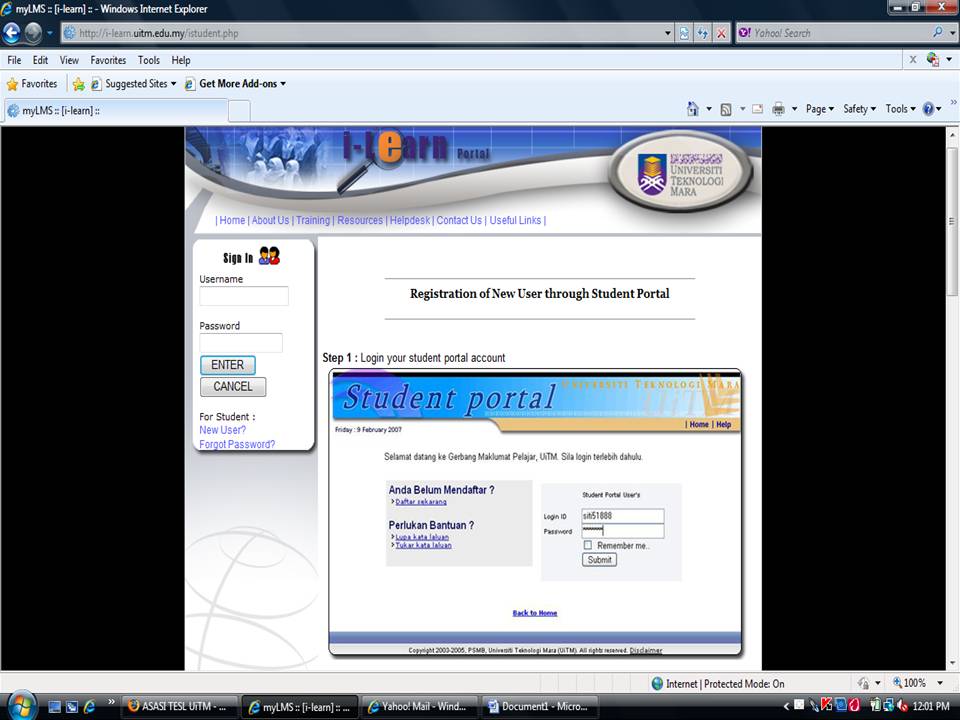Click the Print icon
This screenshot has height=720, width=960.
point(778,109)
